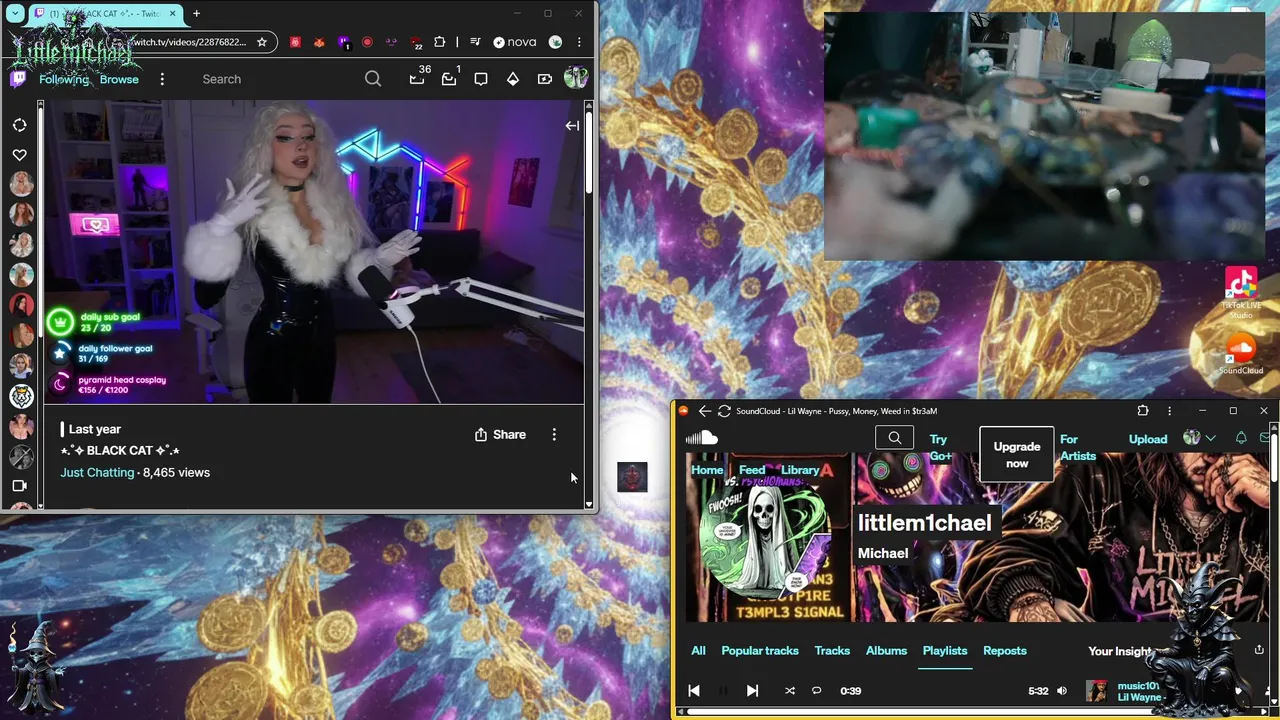The image size is (1280, 720).
Task: Select the Tracks profile tab
Action: 832,651
